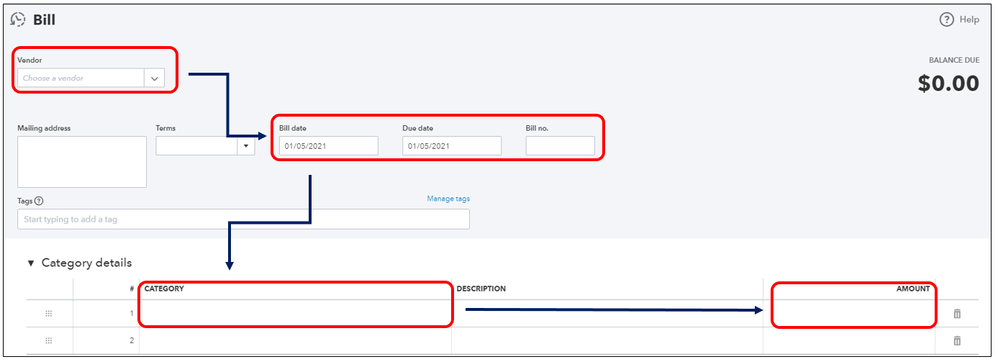Click the Mailing address text box
The height and width of the screenshot is (362, 998).
(x=82, y=162)
